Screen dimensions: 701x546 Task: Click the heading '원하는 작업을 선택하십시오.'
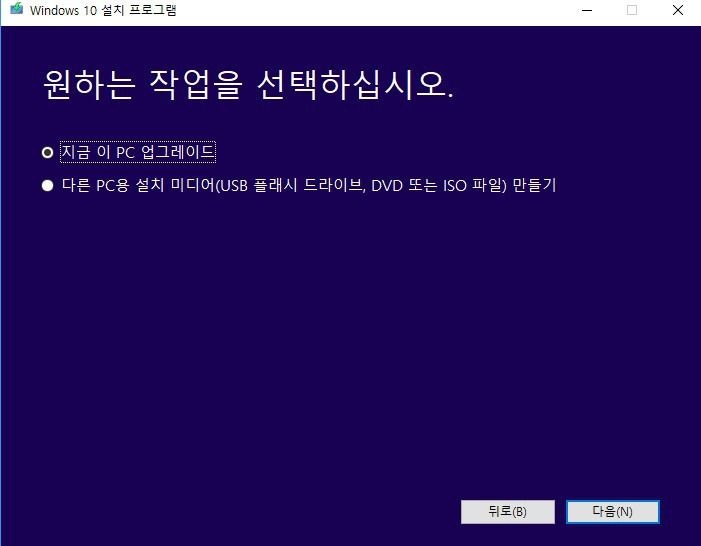[249, 85]
